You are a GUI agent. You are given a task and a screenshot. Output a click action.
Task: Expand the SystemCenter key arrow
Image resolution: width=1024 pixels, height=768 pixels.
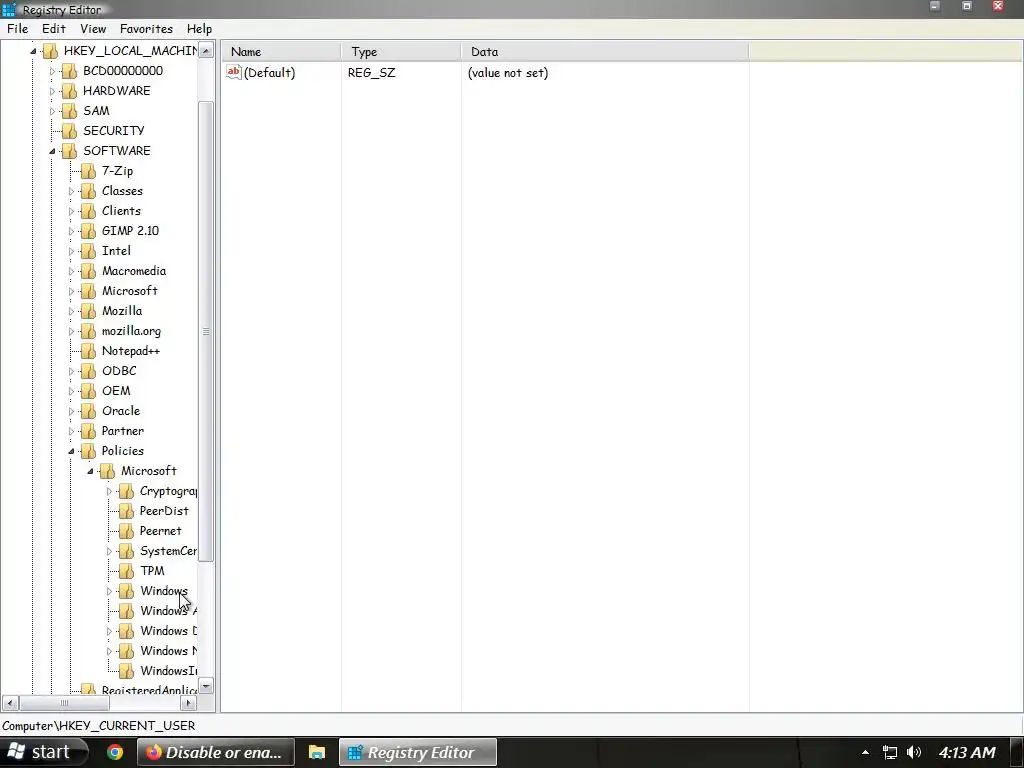click(x=109, y=552)
